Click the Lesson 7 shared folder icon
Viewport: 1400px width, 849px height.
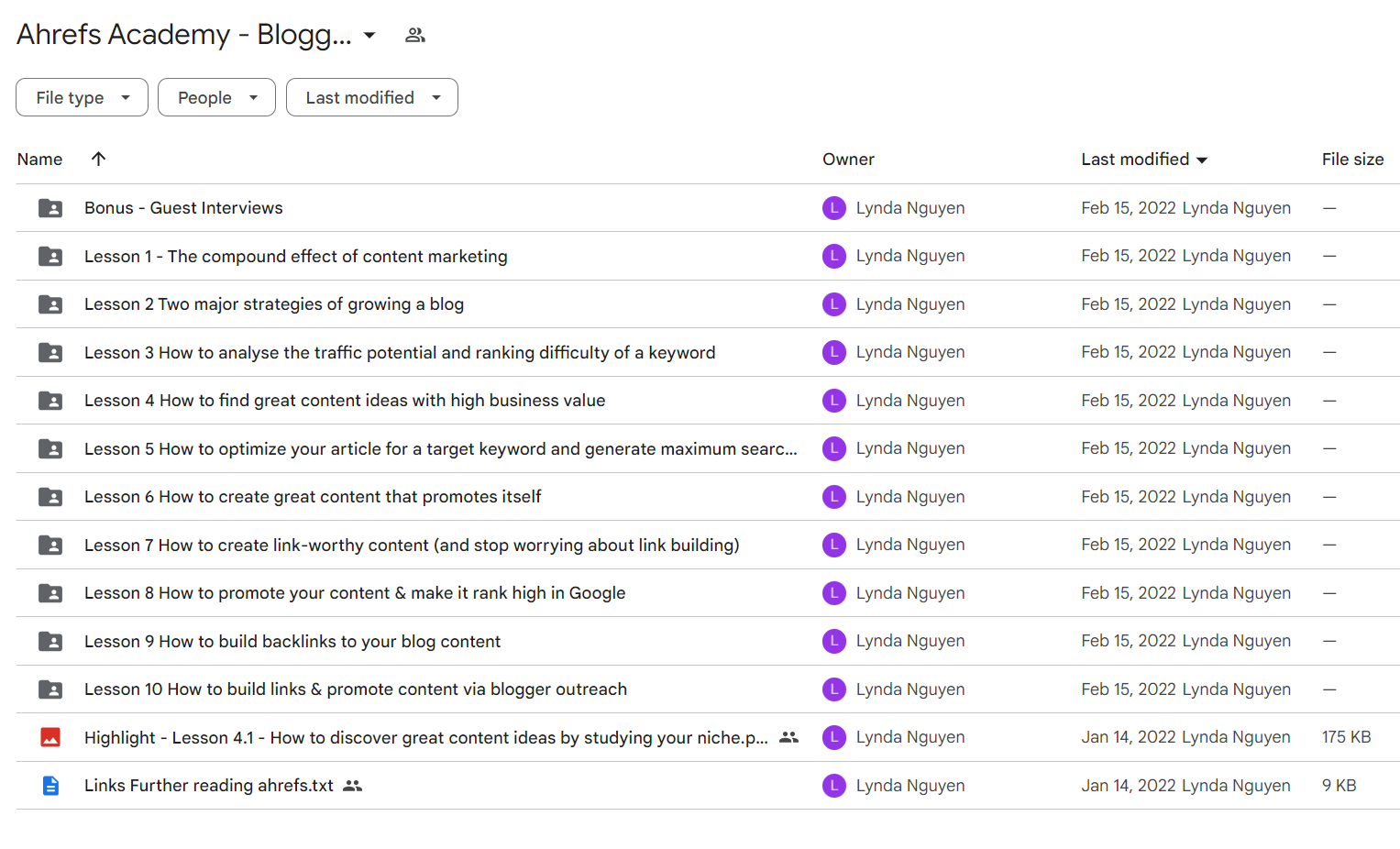point(50,545)
